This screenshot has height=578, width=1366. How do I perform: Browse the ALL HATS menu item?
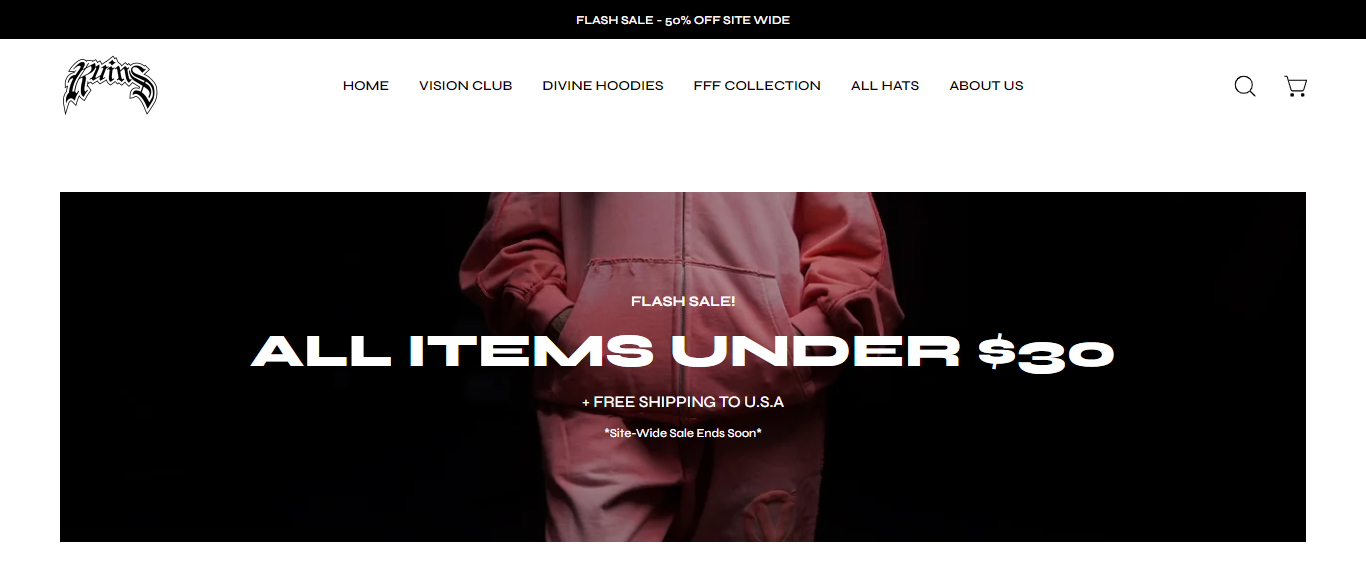pos(885,86)
